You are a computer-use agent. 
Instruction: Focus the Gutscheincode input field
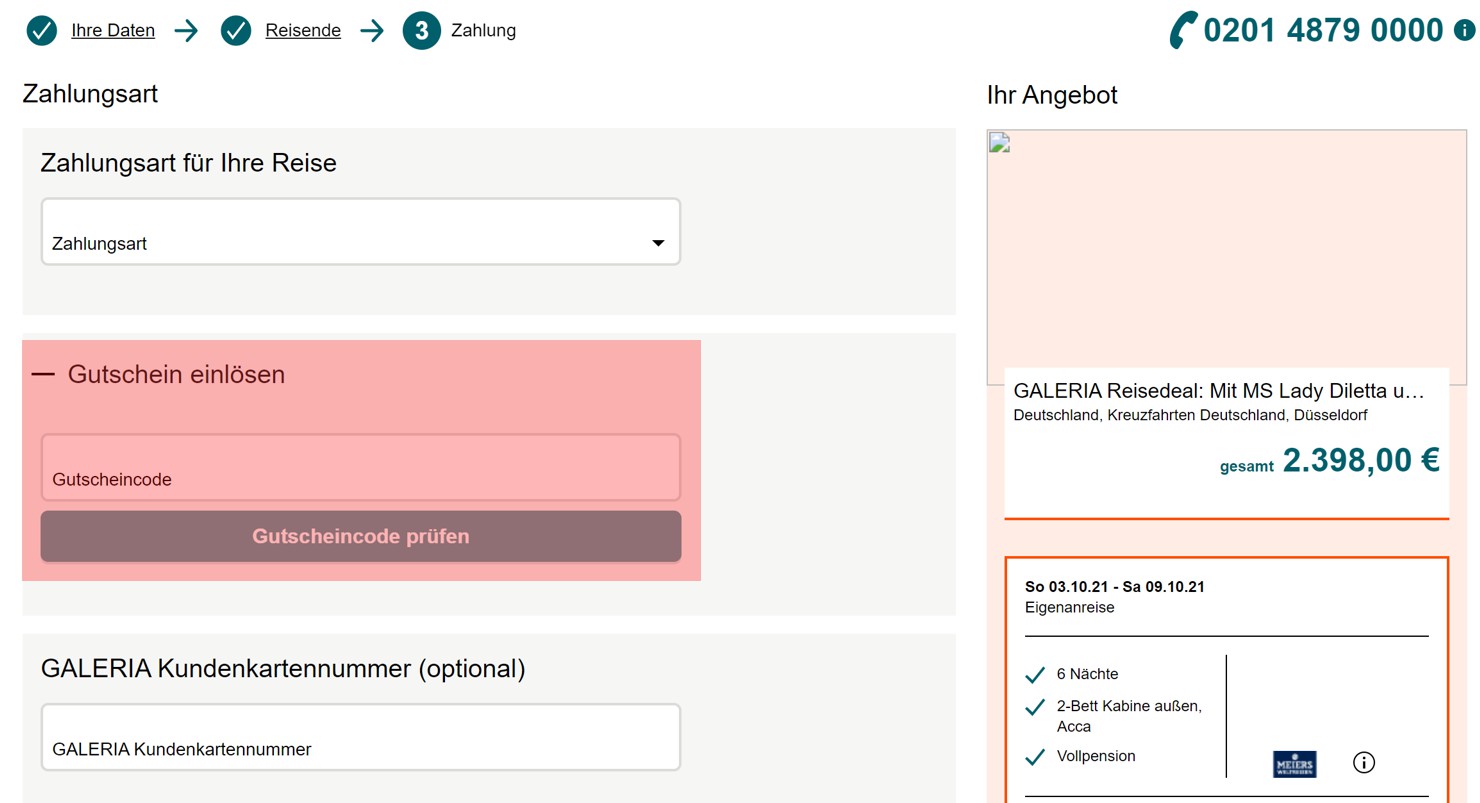pyautogui.click(x=360, y=467)
